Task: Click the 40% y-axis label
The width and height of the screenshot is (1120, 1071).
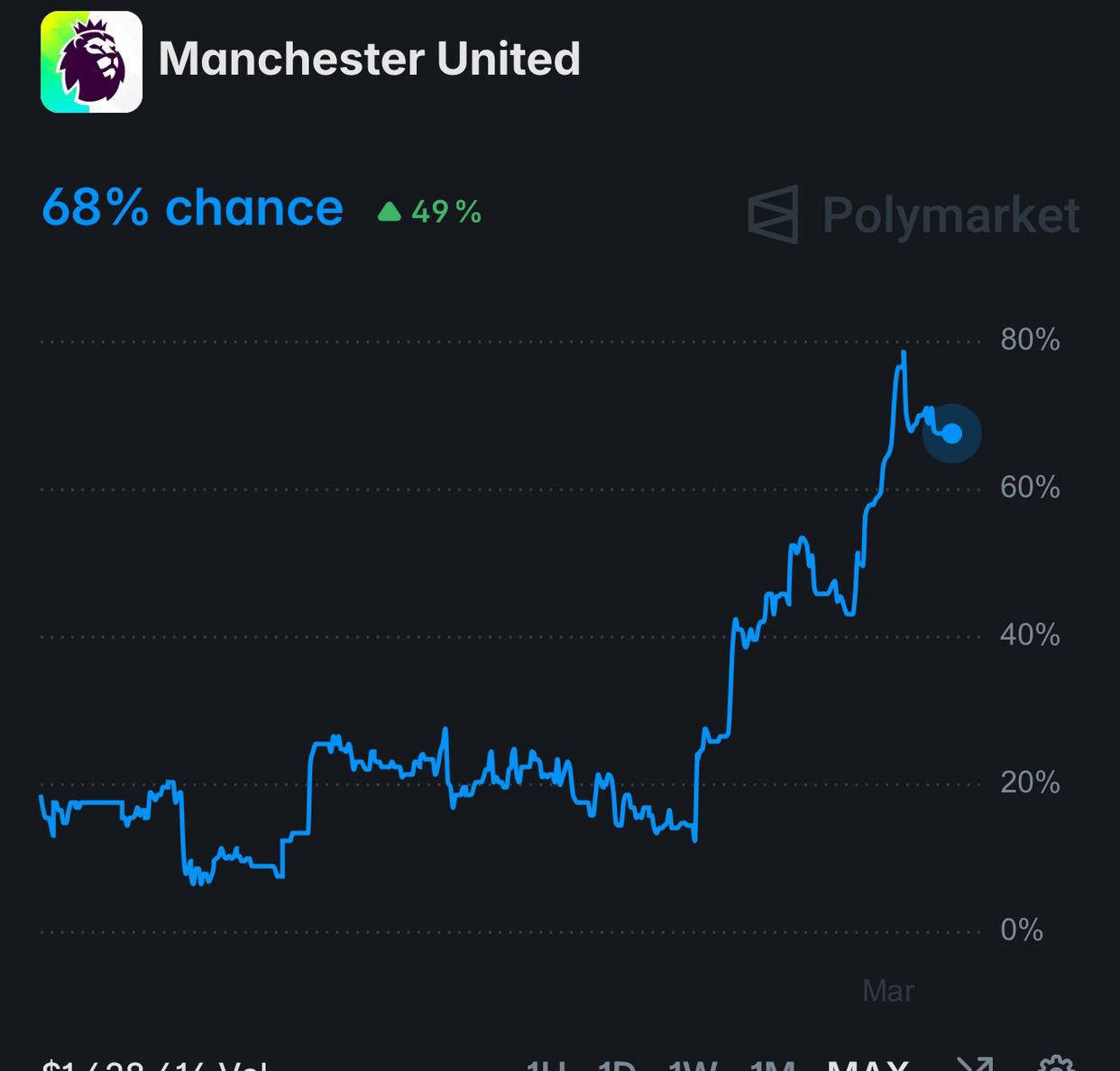Action: [x=1030, y=636]
